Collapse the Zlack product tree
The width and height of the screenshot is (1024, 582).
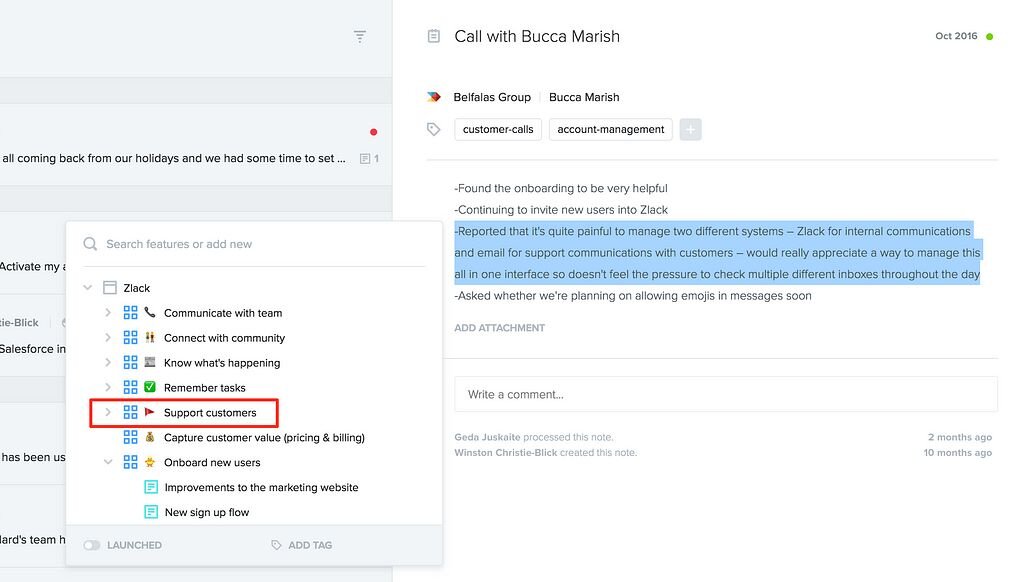click(x=90, y=287)
